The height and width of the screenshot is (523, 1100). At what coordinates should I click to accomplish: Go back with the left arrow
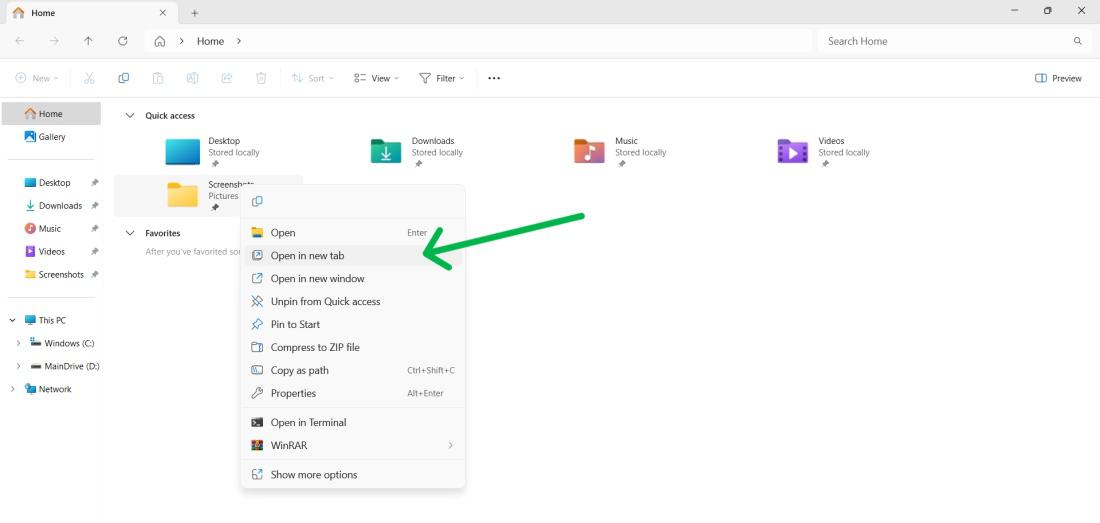(x=20, y=41)
